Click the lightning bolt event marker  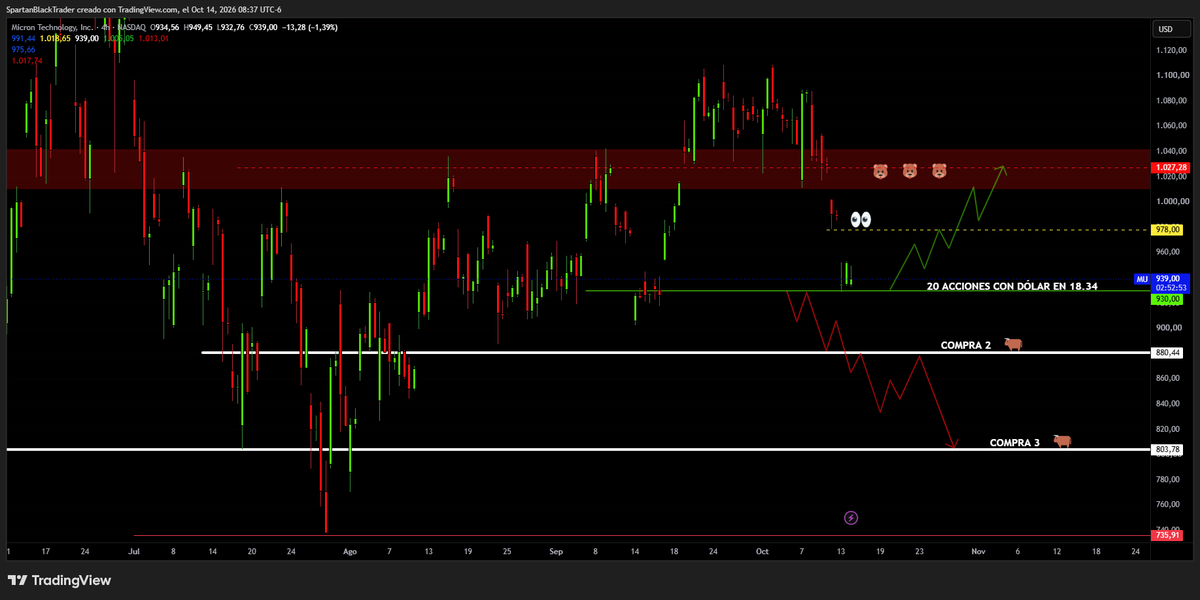click(x=851, y=518)
